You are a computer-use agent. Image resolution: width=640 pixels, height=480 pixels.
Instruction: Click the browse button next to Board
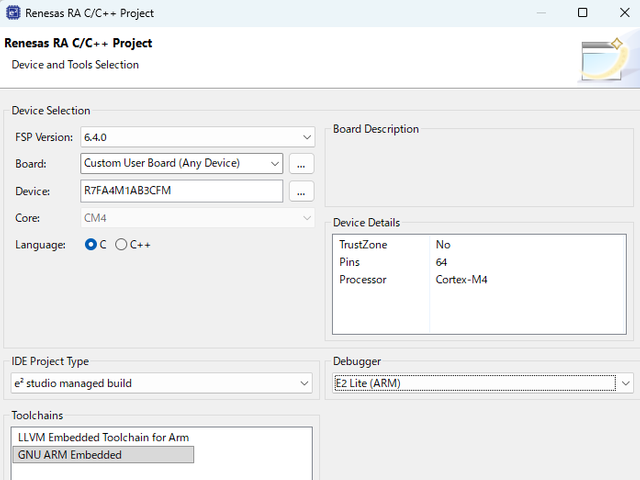[301, 164]
